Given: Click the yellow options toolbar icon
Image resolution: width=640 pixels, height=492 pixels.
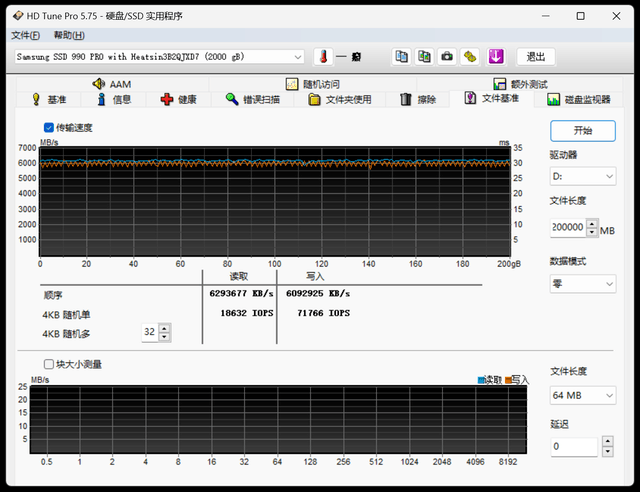Looking at the screenshot, I should pos(470,57).
